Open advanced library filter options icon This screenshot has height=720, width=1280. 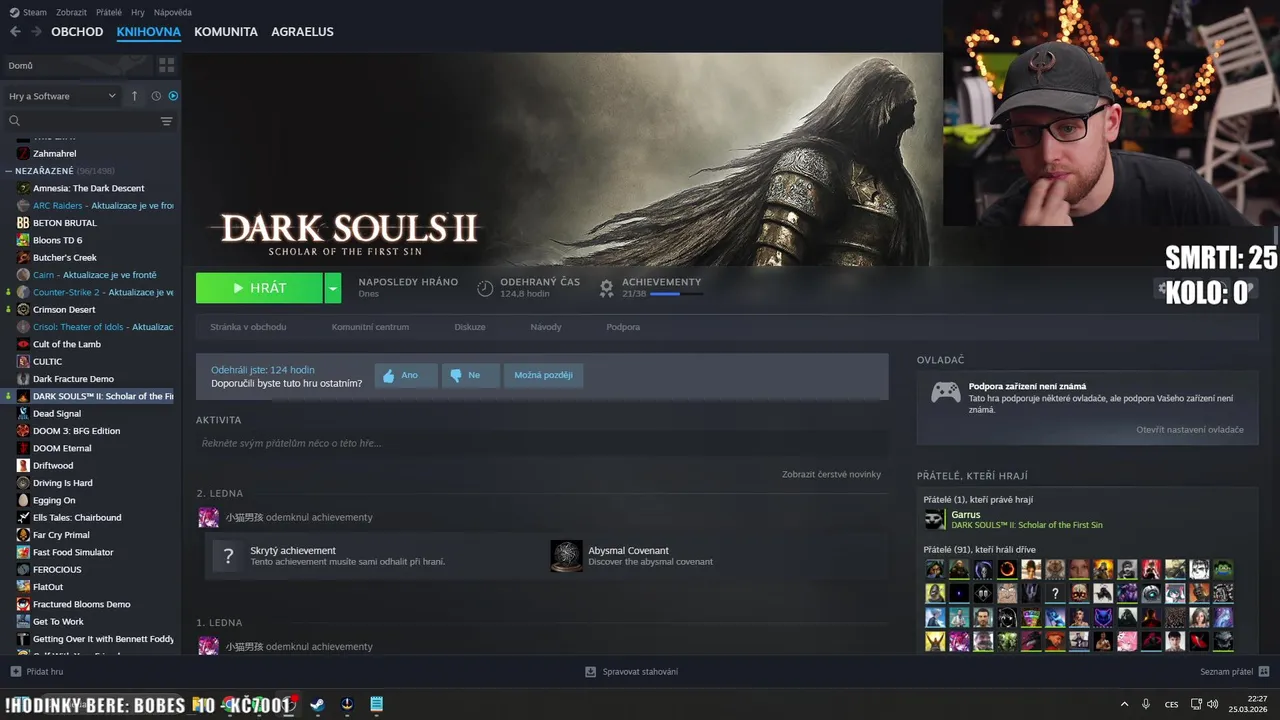(166, 121)
